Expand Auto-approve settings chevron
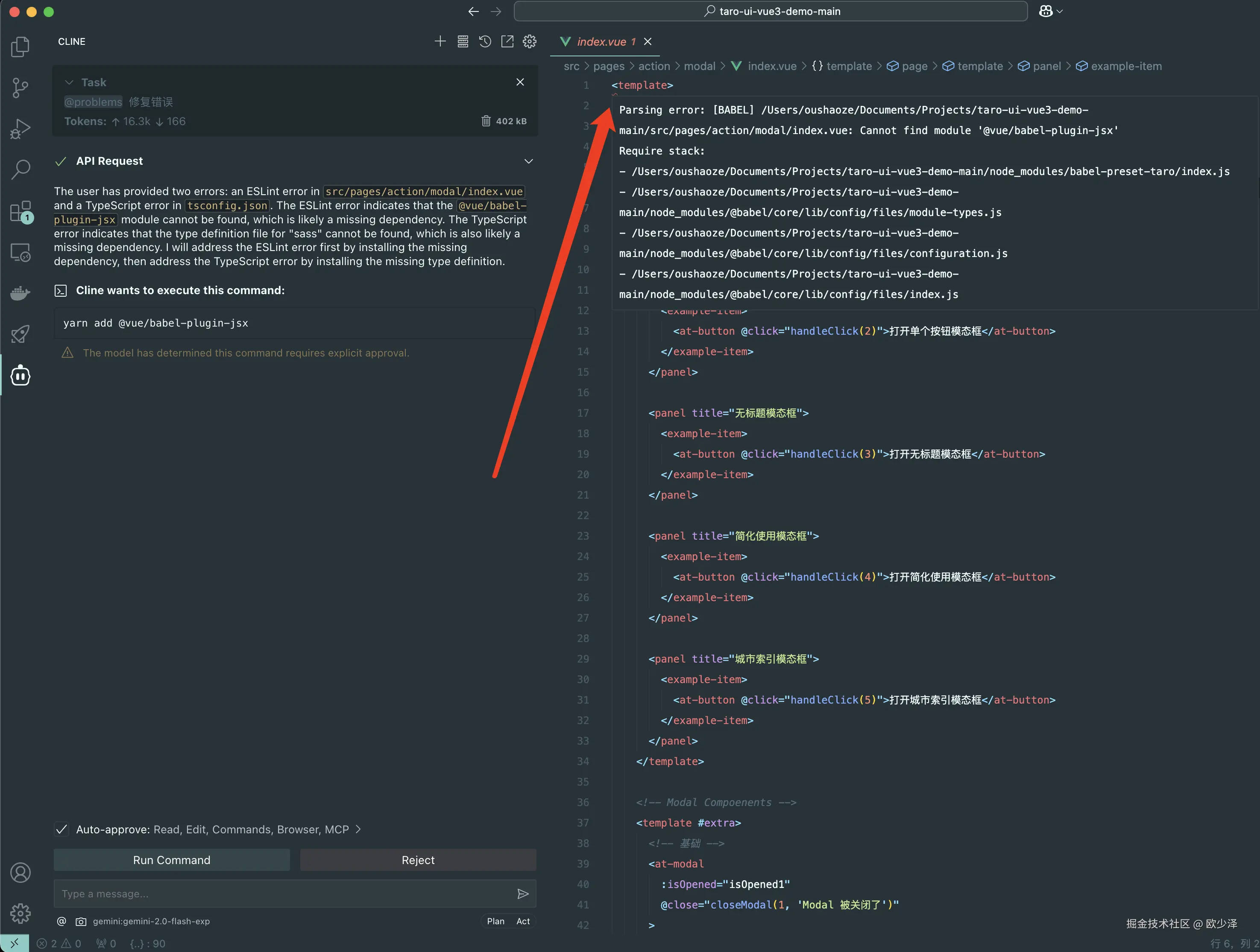This screenshot has width=1260, height=952. click(x=358, y=829)
